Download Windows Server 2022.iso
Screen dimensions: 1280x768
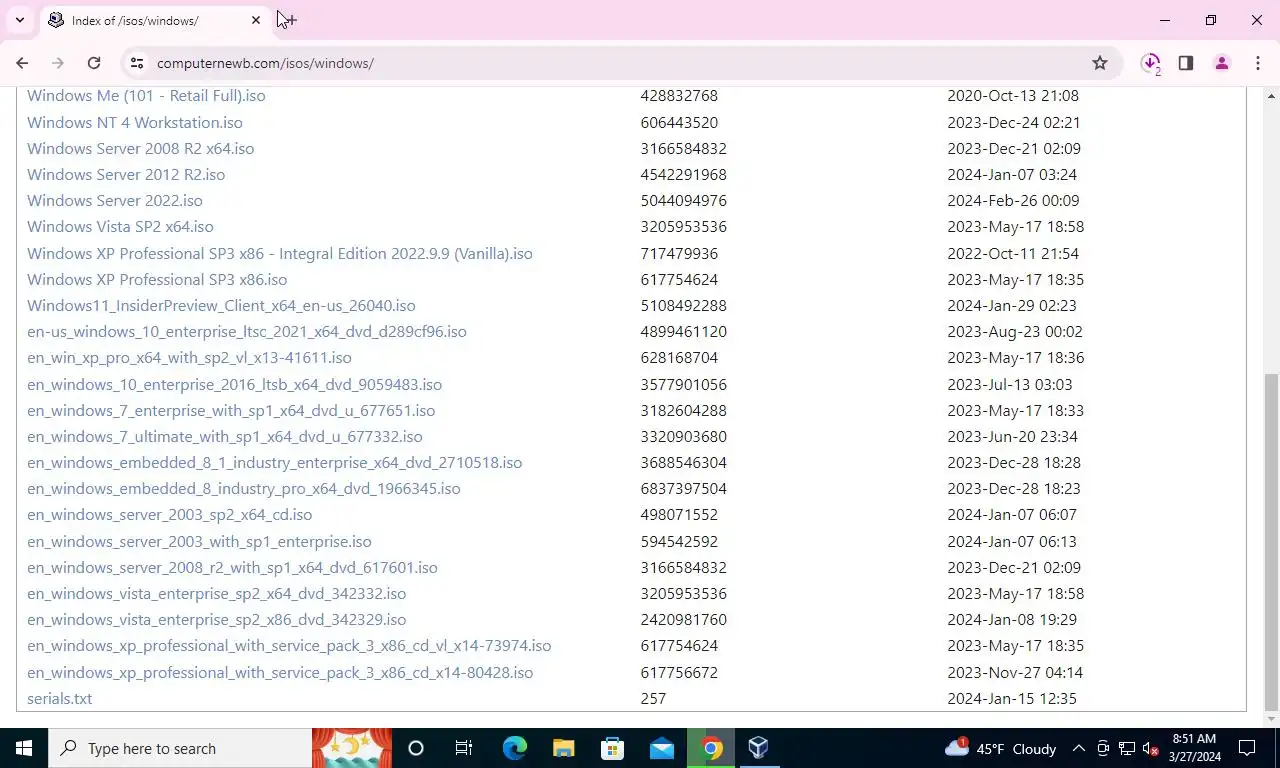pos(115,201)
